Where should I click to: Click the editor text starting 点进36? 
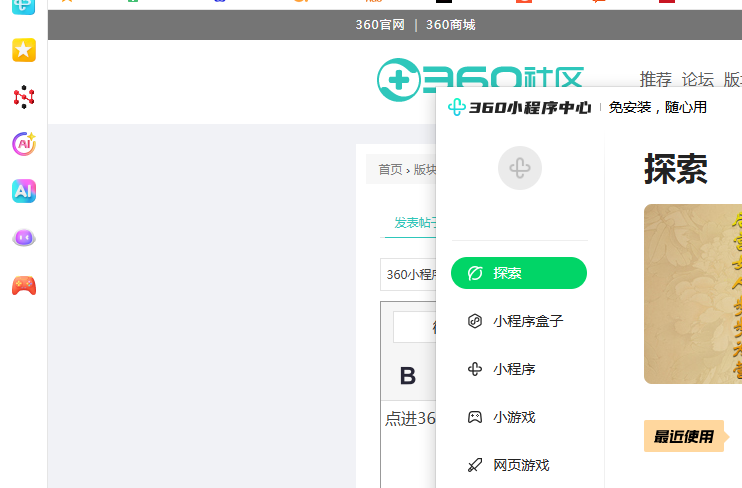[x=410, y=419]
